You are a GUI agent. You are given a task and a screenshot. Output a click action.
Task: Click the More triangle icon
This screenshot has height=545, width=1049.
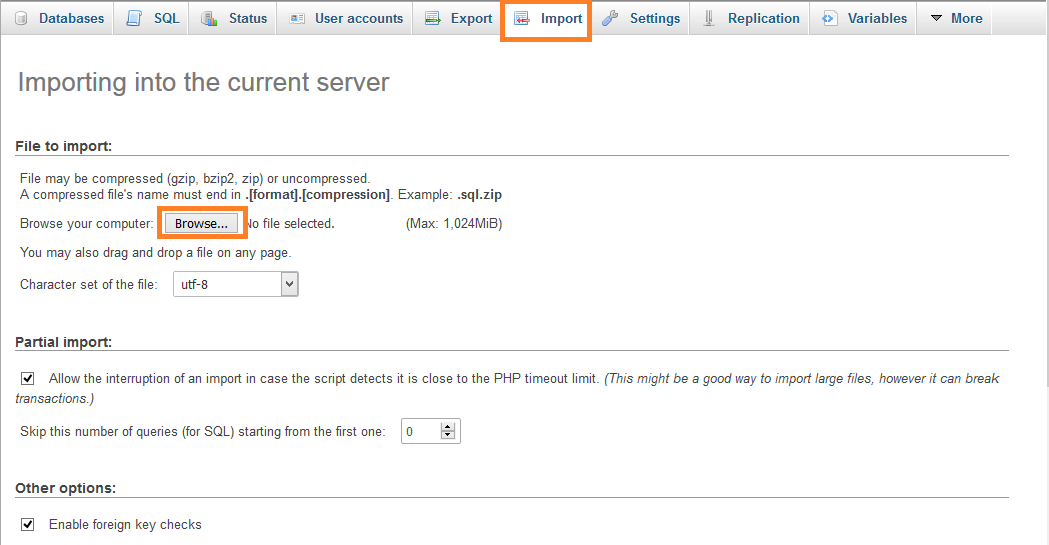click(937, 18)
